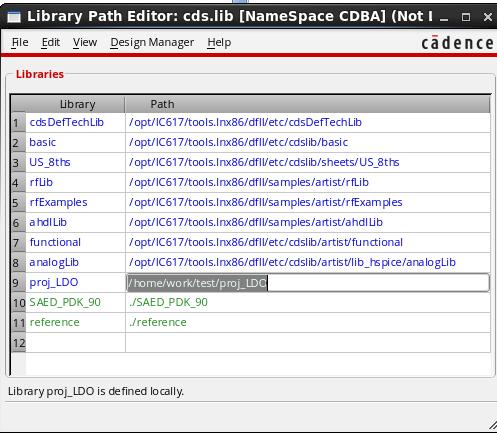Click the empty library cell in row 12

75,343
